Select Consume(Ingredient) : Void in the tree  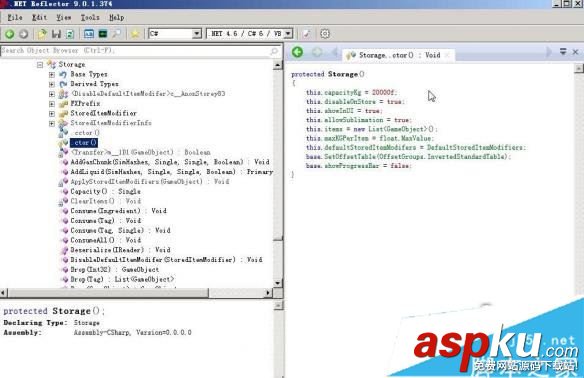pos(118,211)
